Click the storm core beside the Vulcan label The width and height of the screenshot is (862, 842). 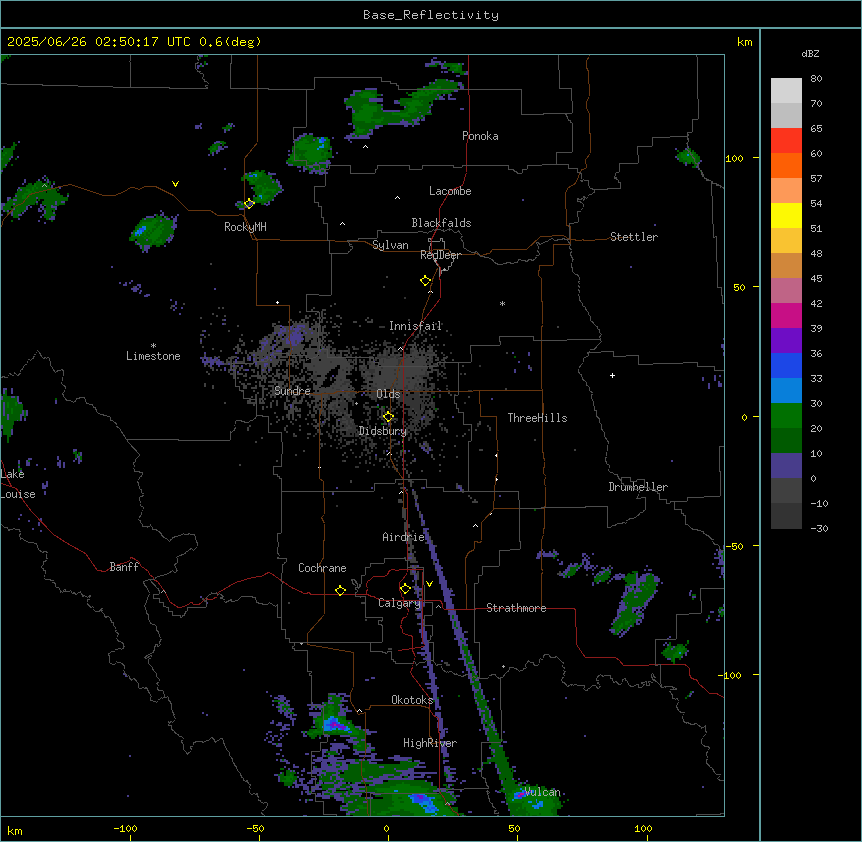519,794
